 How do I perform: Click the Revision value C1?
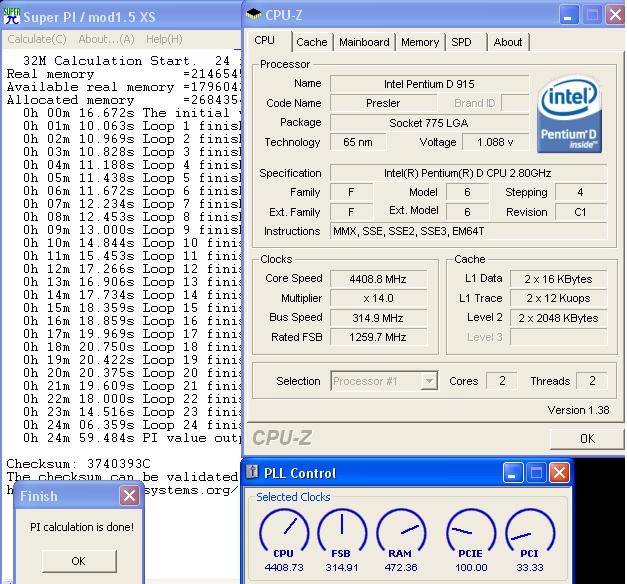coord(581,212)
